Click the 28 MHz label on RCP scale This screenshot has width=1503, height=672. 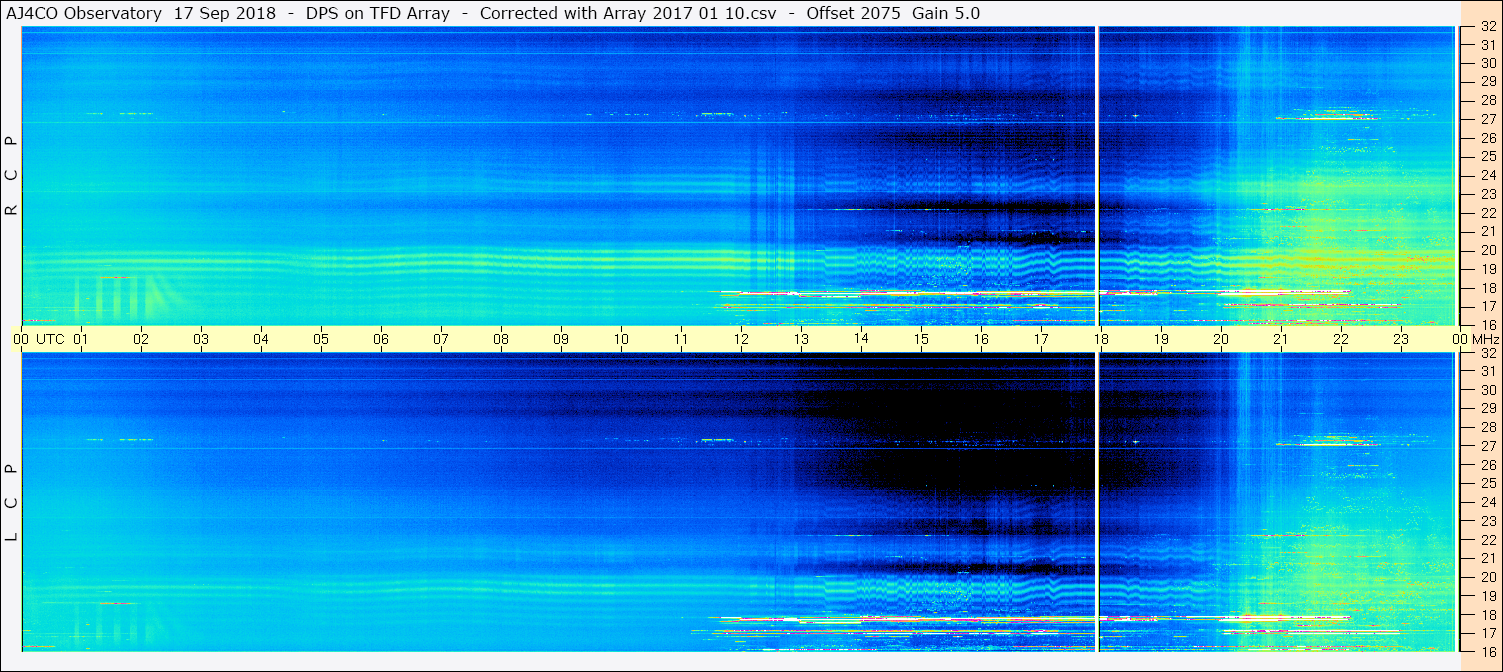point(1488,100)
